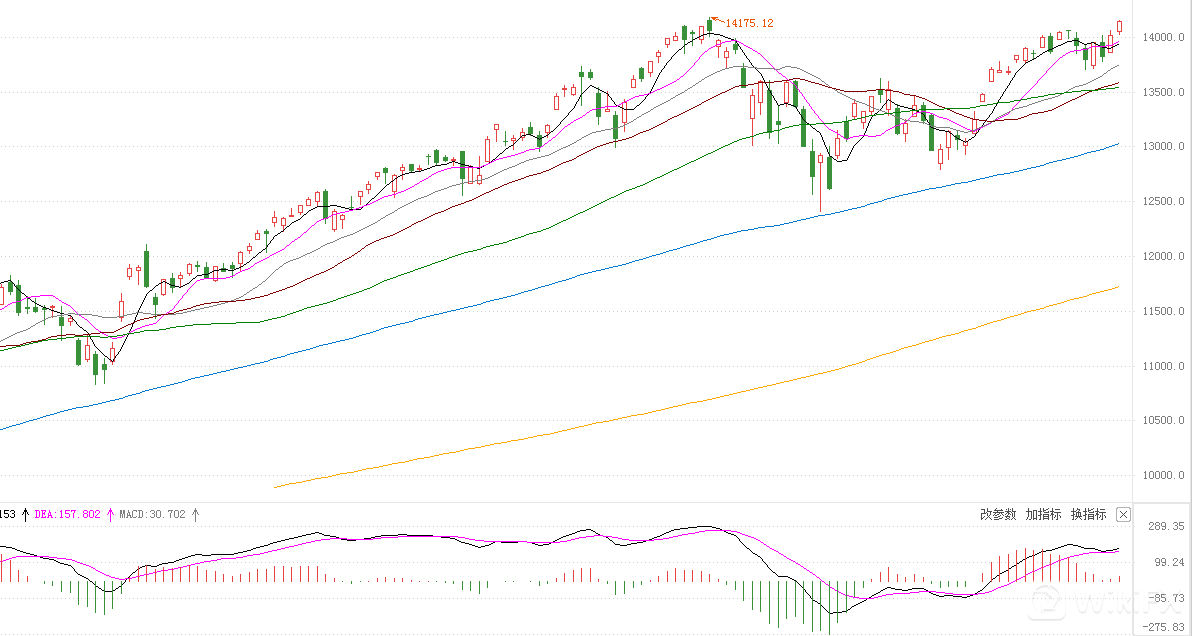Click the 289.35 MACD axis label
The height and width of the screenshot is (636, 1192).
1165,527
